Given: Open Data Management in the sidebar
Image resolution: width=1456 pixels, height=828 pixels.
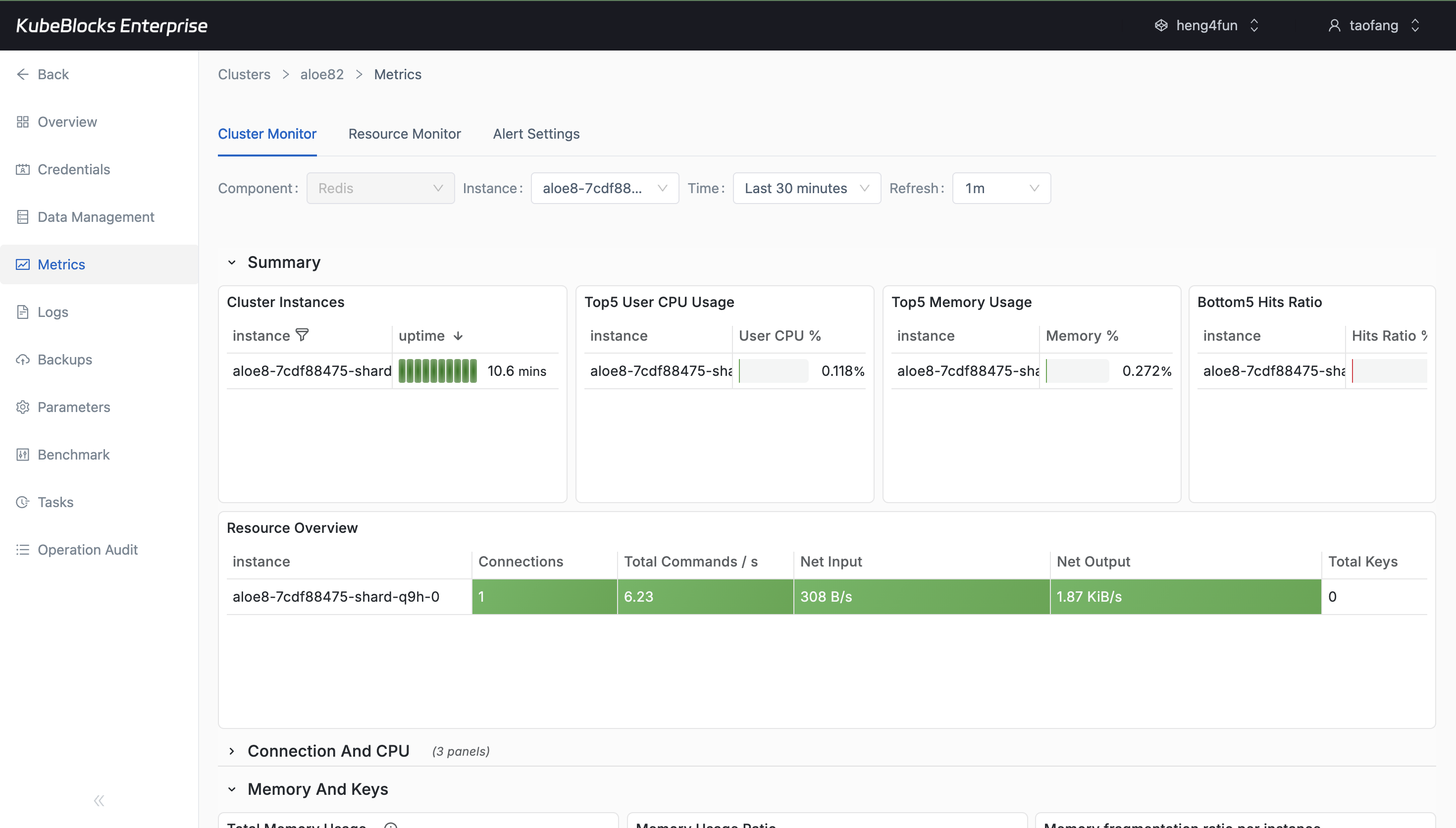Looking at the screenshot, I should (x=96, y=217).
